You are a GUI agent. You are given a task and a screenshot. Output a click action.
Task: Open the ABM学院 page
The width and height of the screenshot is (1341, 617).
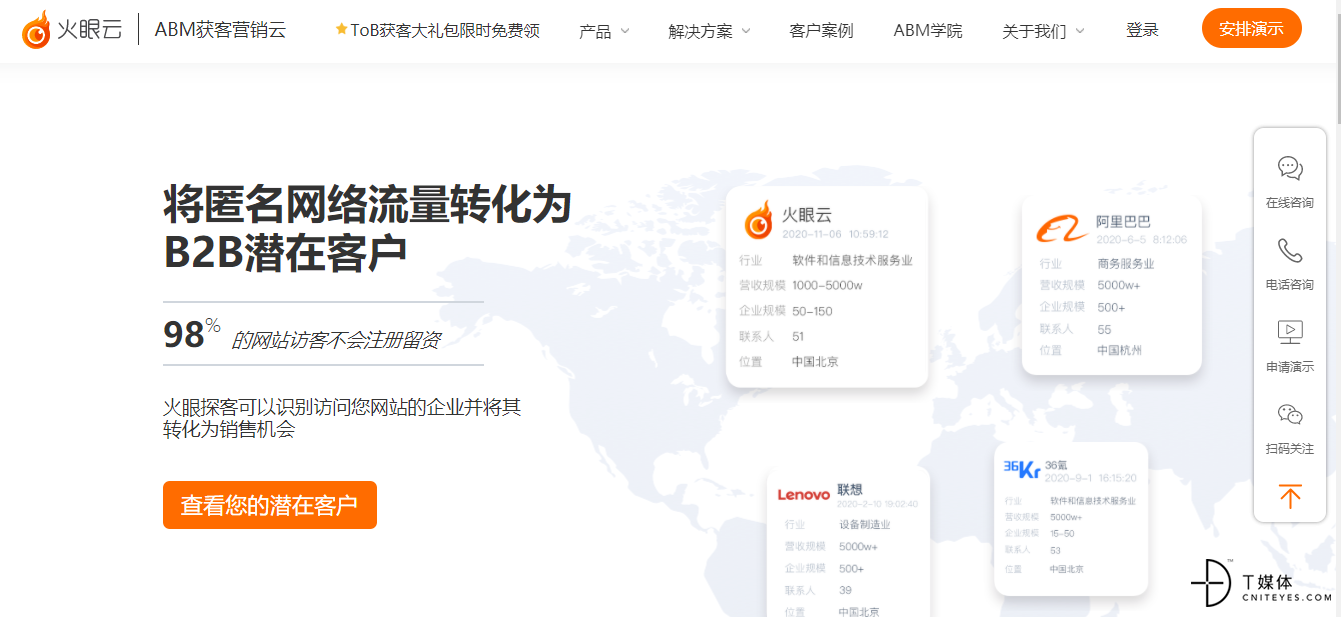pyautogui.click(x=928, y=31)
